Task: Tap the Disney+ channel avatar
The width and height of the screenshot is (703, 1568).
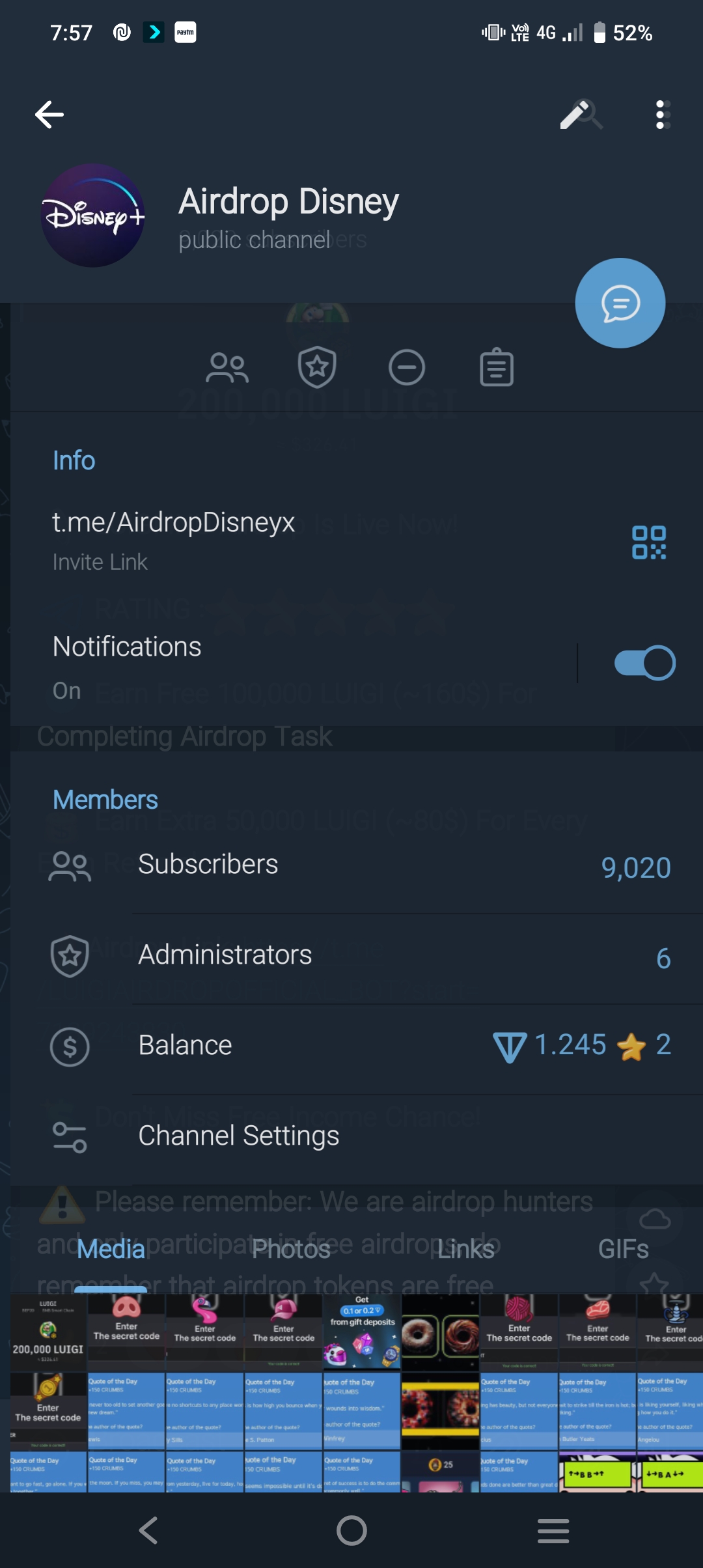Action: [93, 216]
